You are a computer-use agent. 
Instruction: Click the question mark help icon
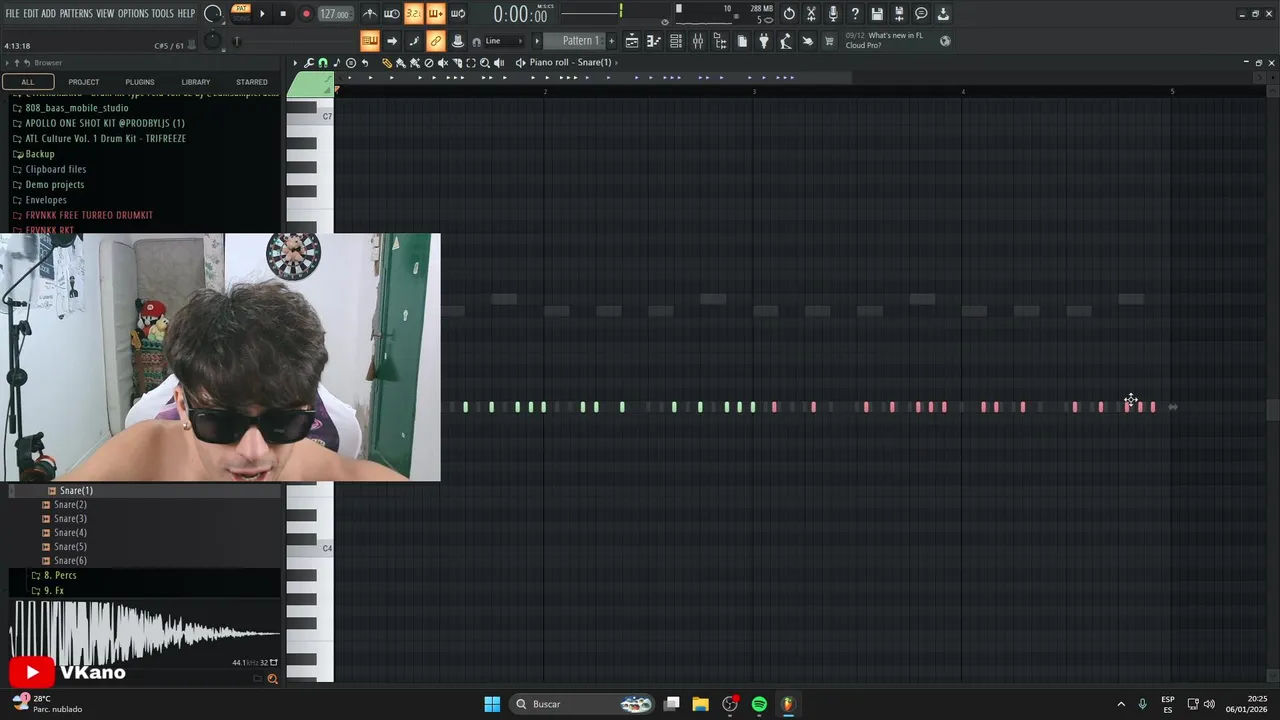click(x=855, y=14)
